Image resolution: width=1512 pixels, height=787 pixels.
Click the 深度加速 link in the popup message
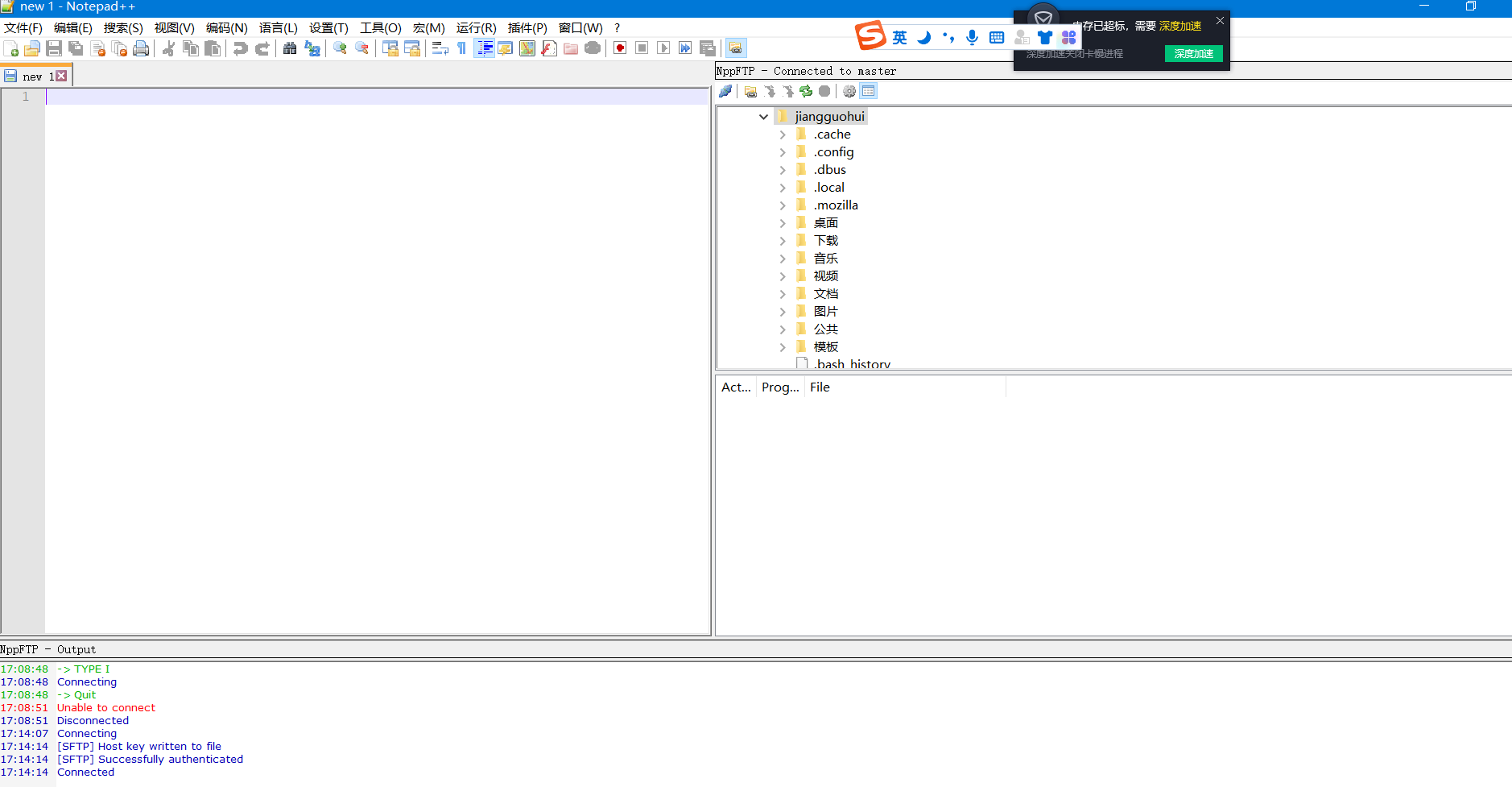(x=1180, y=25)
